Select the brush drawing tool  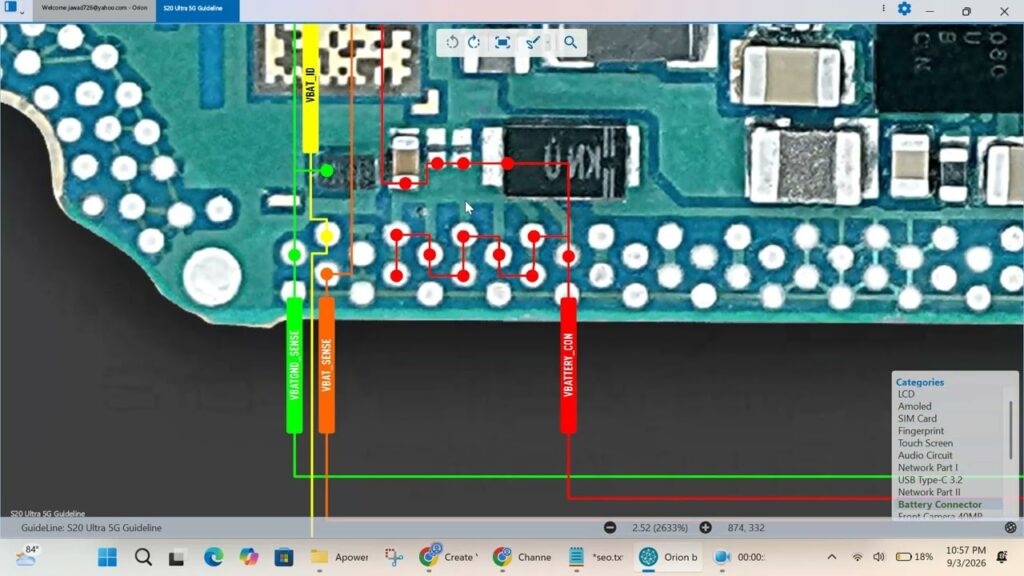point(532,42)
